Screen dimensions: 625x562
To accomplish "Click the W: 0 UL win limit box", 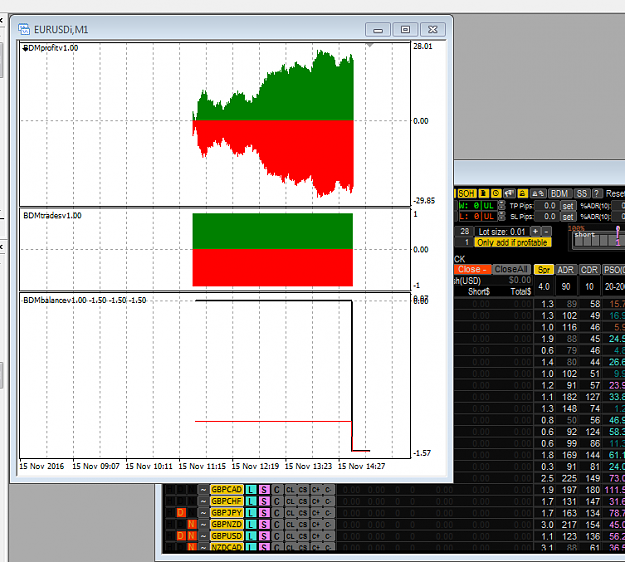I will click(478, 206).
